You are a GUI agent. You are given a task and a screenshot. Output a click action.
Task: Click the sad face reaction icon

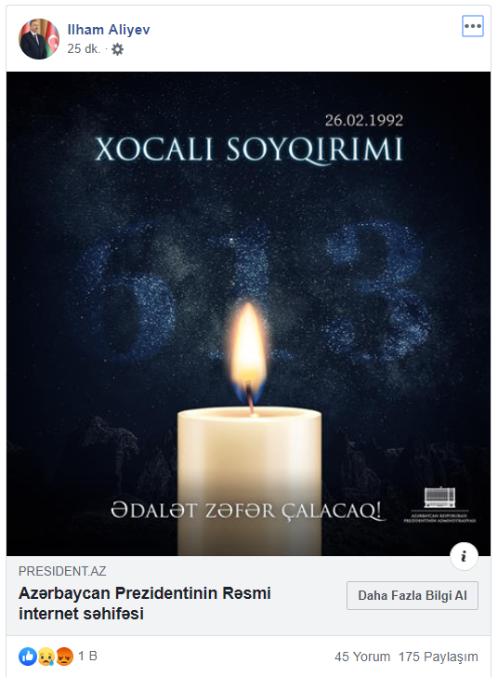46,657
